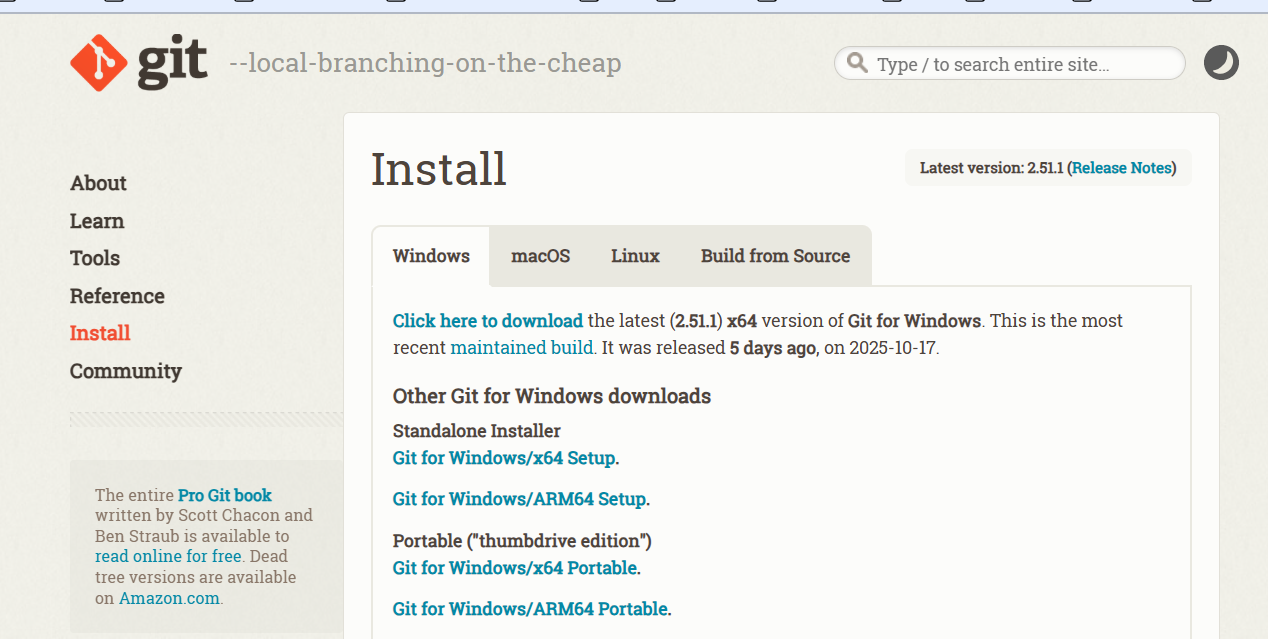
Task: Download Git for Windows/ARM64 Setup
Action: tap(519, 498)
